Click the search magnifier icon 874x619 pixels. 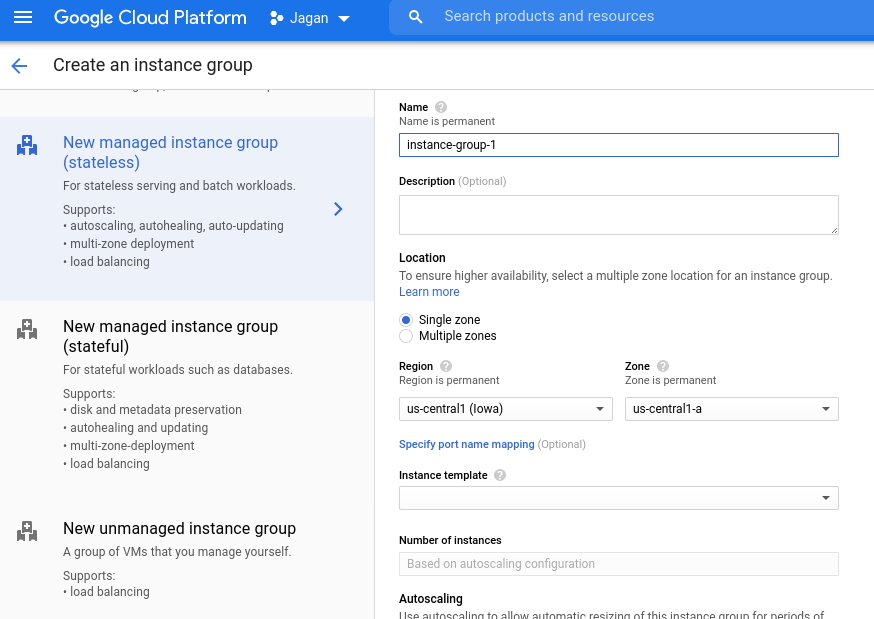coord(415,17)
